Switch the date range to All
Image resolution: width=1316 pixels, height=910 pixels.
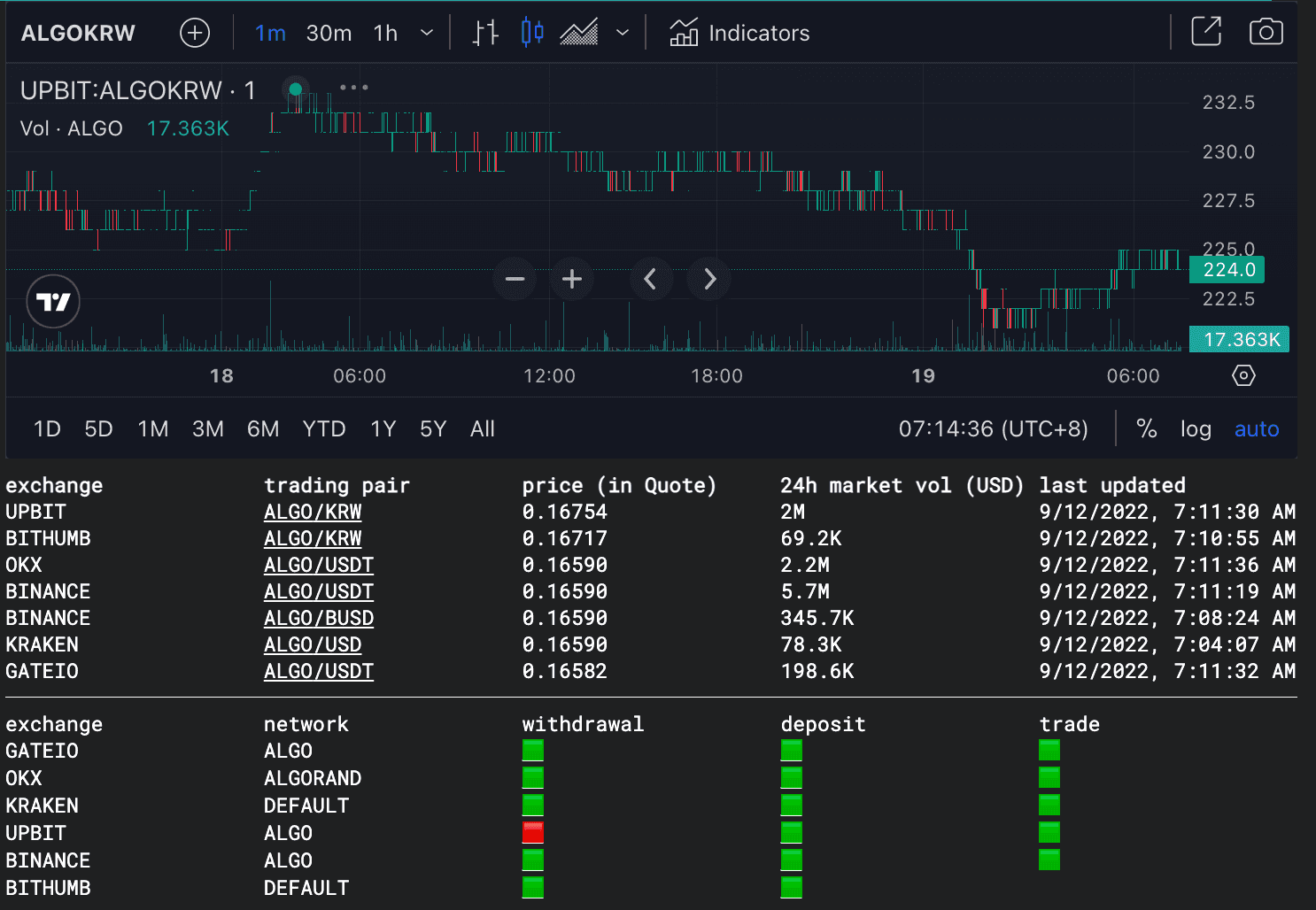[x=483, y=429]
